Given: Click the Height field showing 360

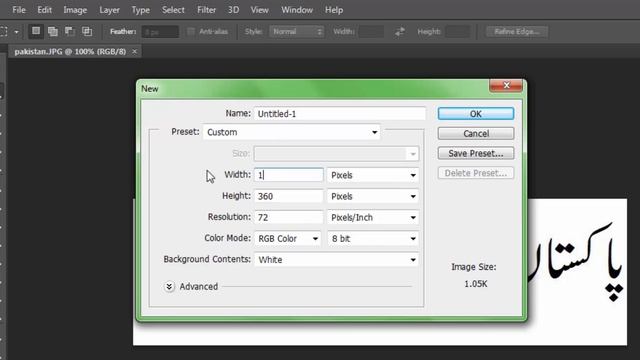Looking at the screenshot, I should tap(289, 196).
